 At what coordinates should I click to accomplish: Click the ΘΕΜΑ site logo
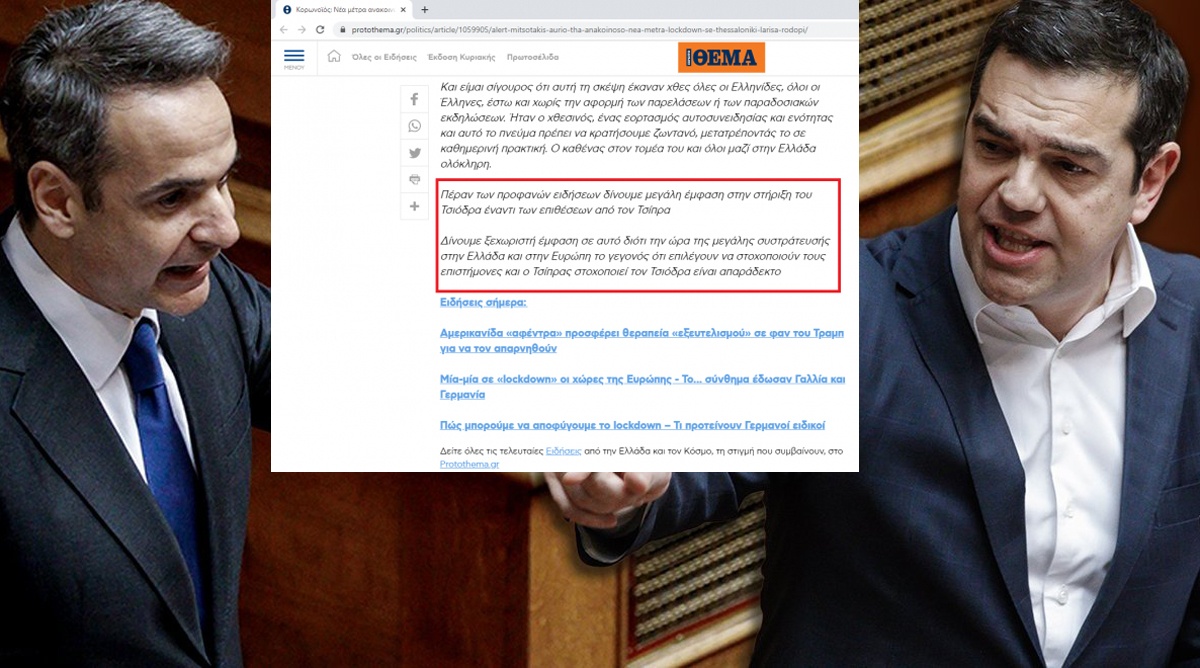click(720, 57)
